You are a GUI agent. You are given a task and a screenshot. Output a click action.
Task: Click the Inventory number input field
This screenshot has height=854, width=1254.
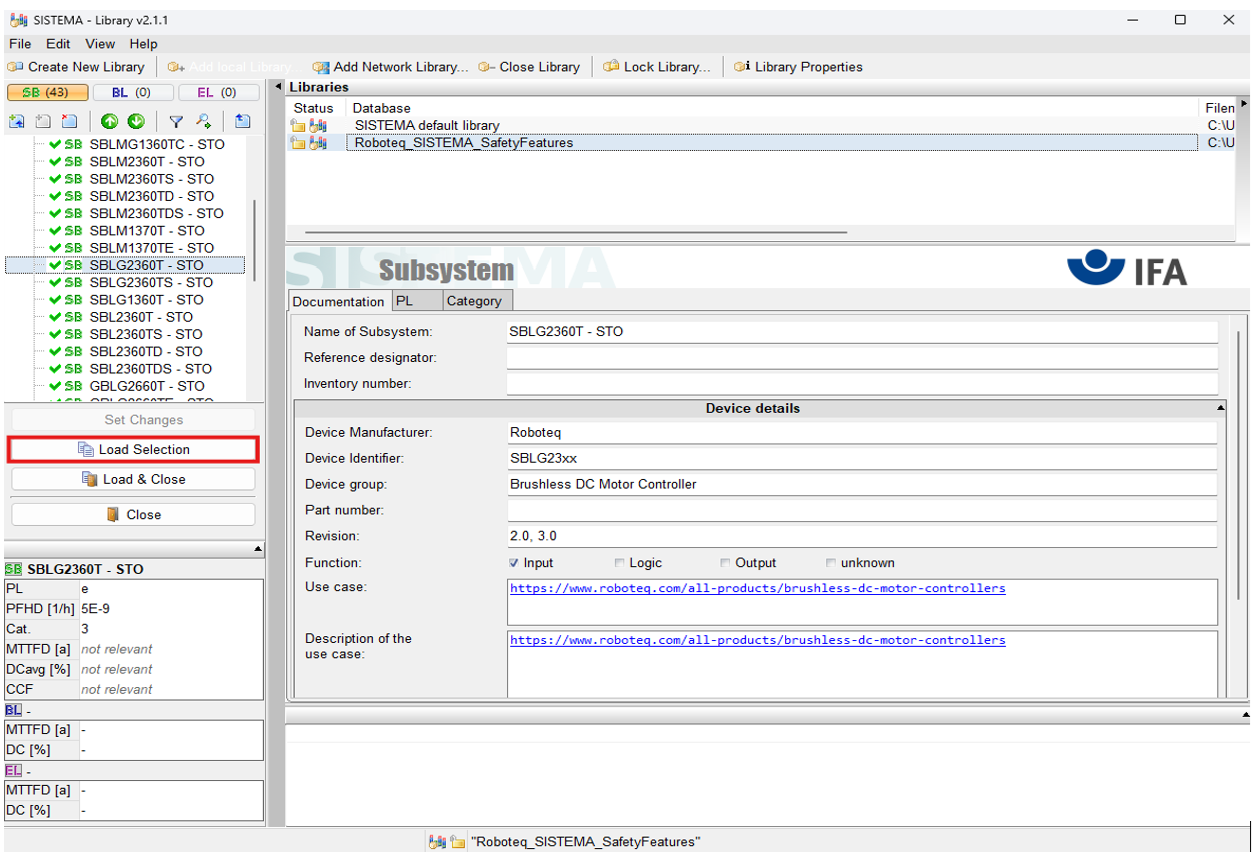pos(862,384)
